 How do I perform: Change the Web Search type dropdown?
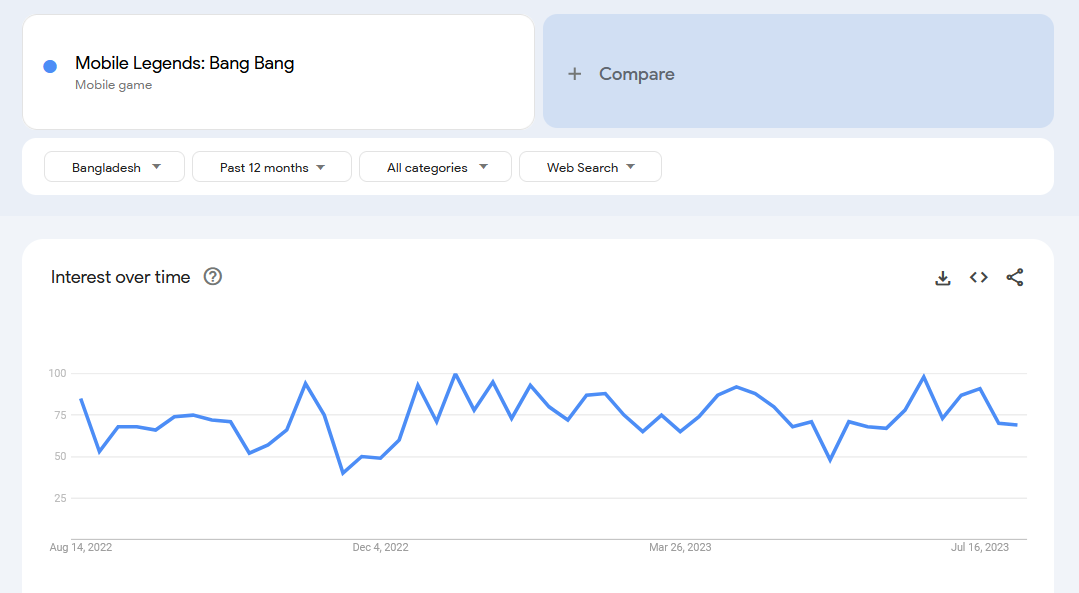point(590,167)
